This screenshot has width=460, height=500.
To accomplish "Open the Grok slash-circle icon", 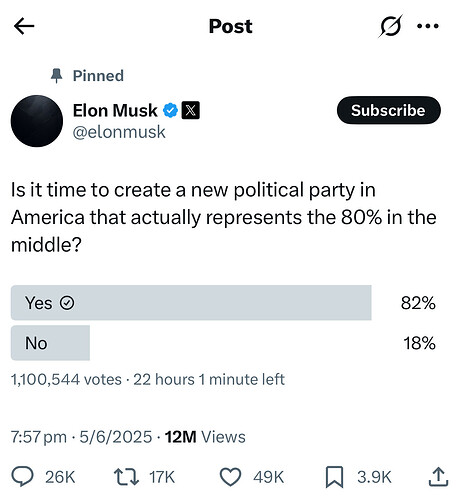I will pyautogui.click(x=390, y=26).
